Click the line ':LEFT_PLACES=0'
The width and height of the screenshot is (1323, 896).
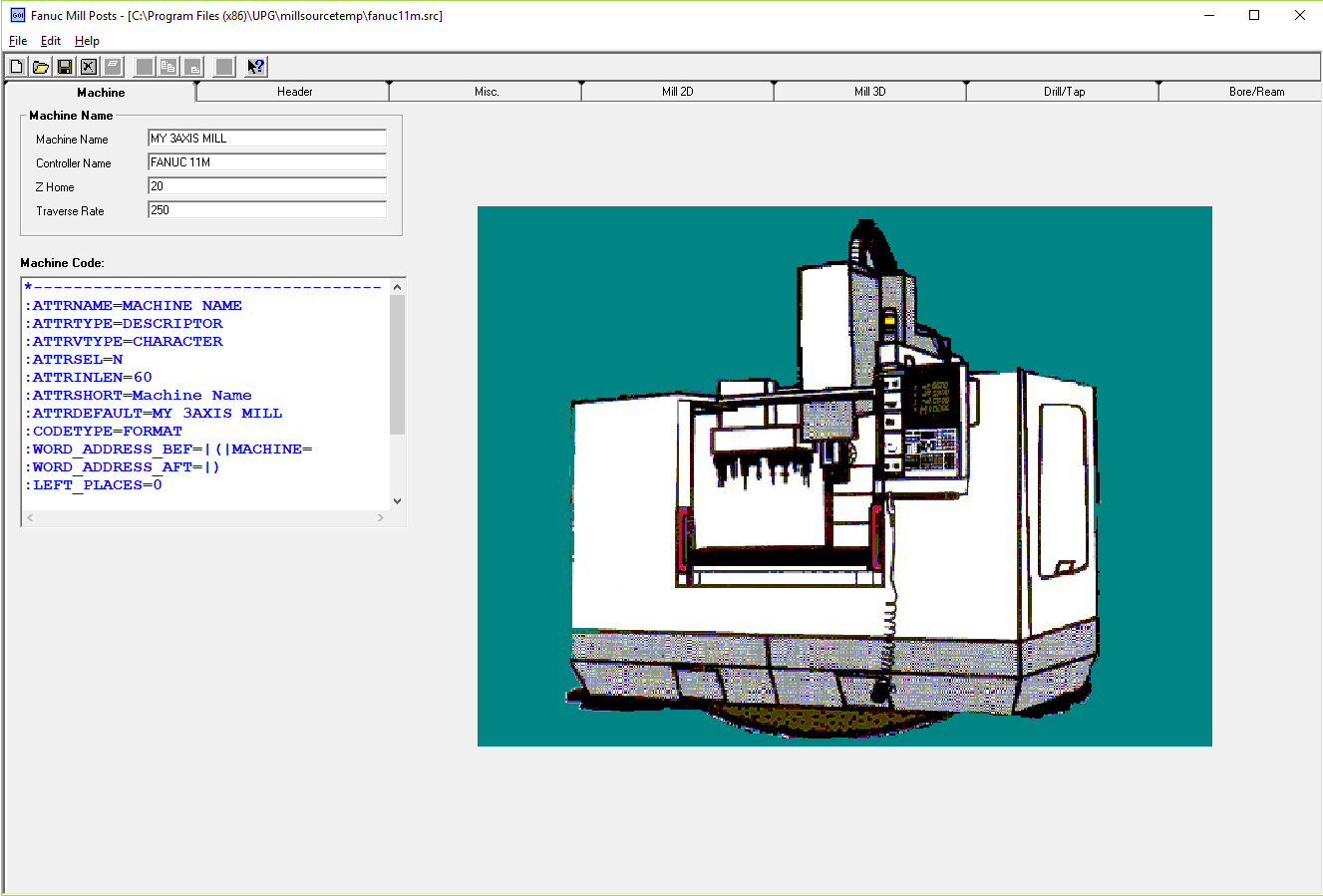click(94, 485)
